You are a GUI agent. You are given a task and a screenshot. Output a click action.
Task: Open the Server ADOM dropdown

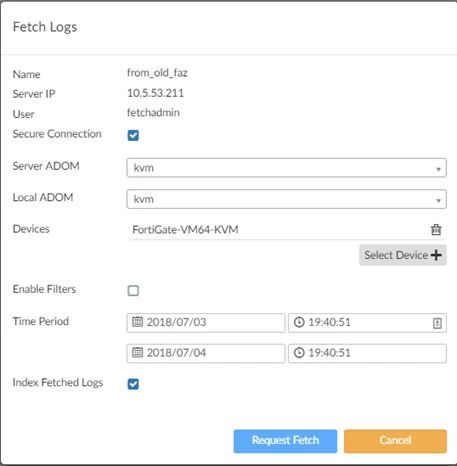[x=286, y=168]
